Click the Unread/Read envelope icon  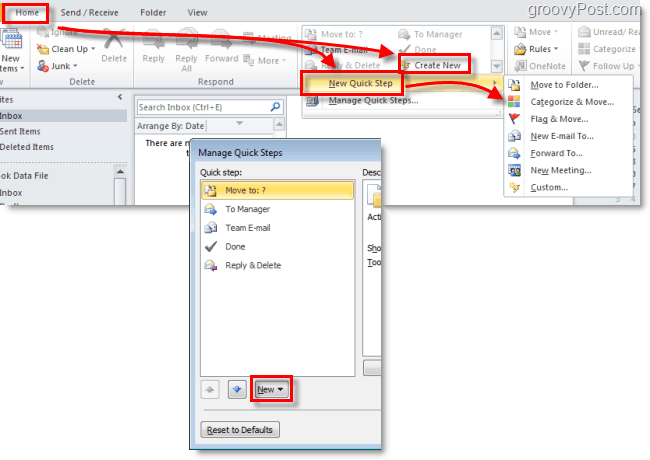pos(584,31)
